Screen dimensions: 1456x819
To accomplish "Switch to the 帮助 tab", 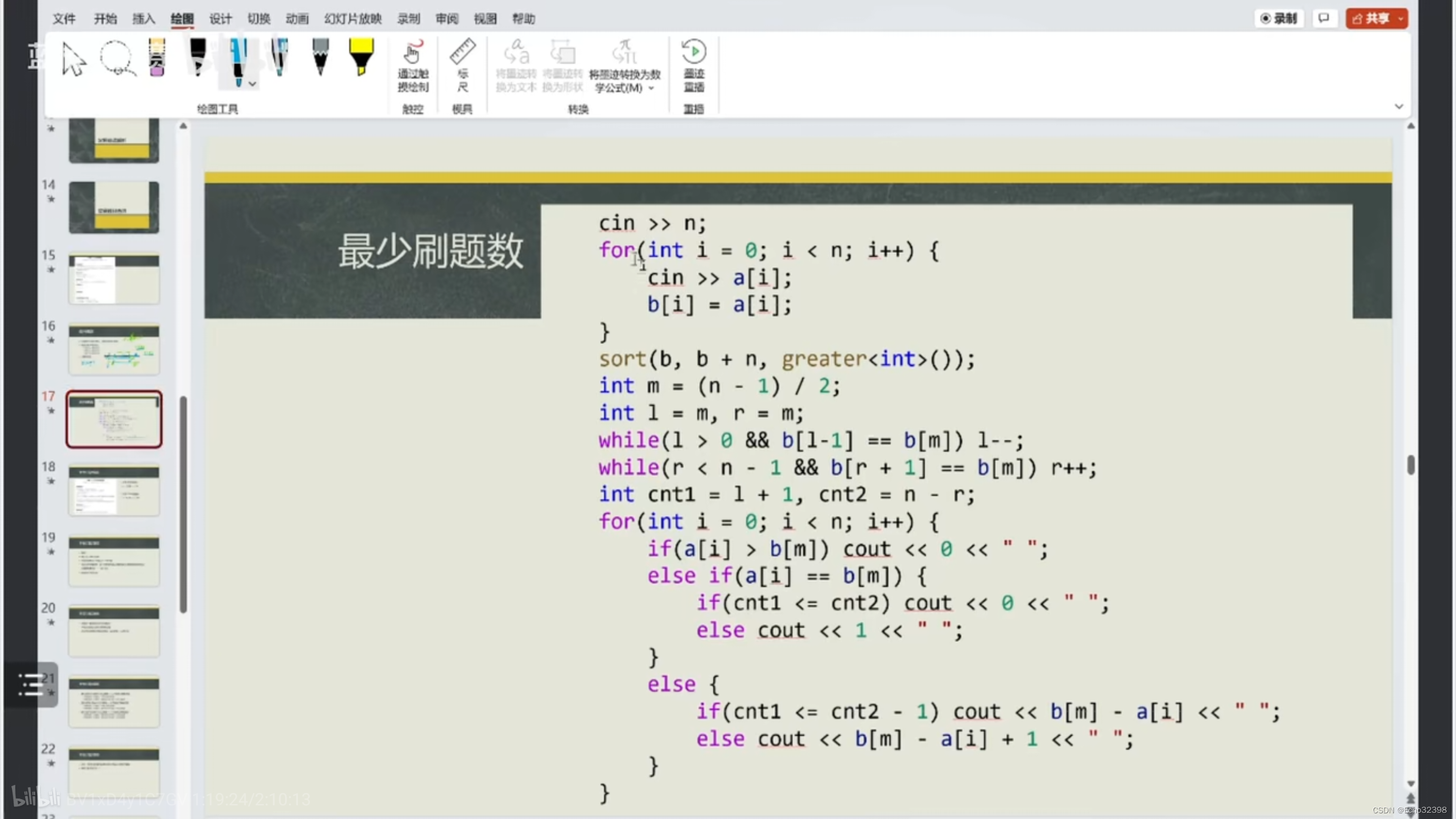I will (x=524, y=19).
